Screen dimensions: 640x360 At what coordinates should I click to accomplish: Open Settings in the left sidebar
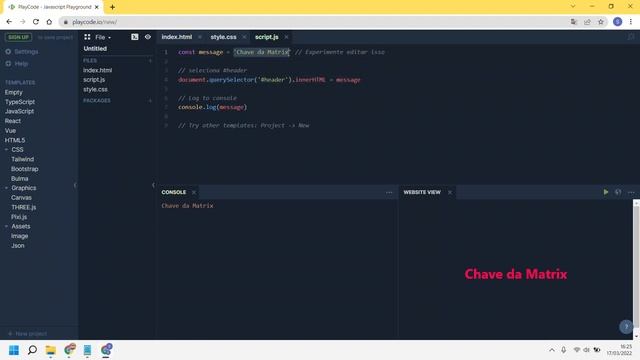pyautogui.click(x=22, y=51)
